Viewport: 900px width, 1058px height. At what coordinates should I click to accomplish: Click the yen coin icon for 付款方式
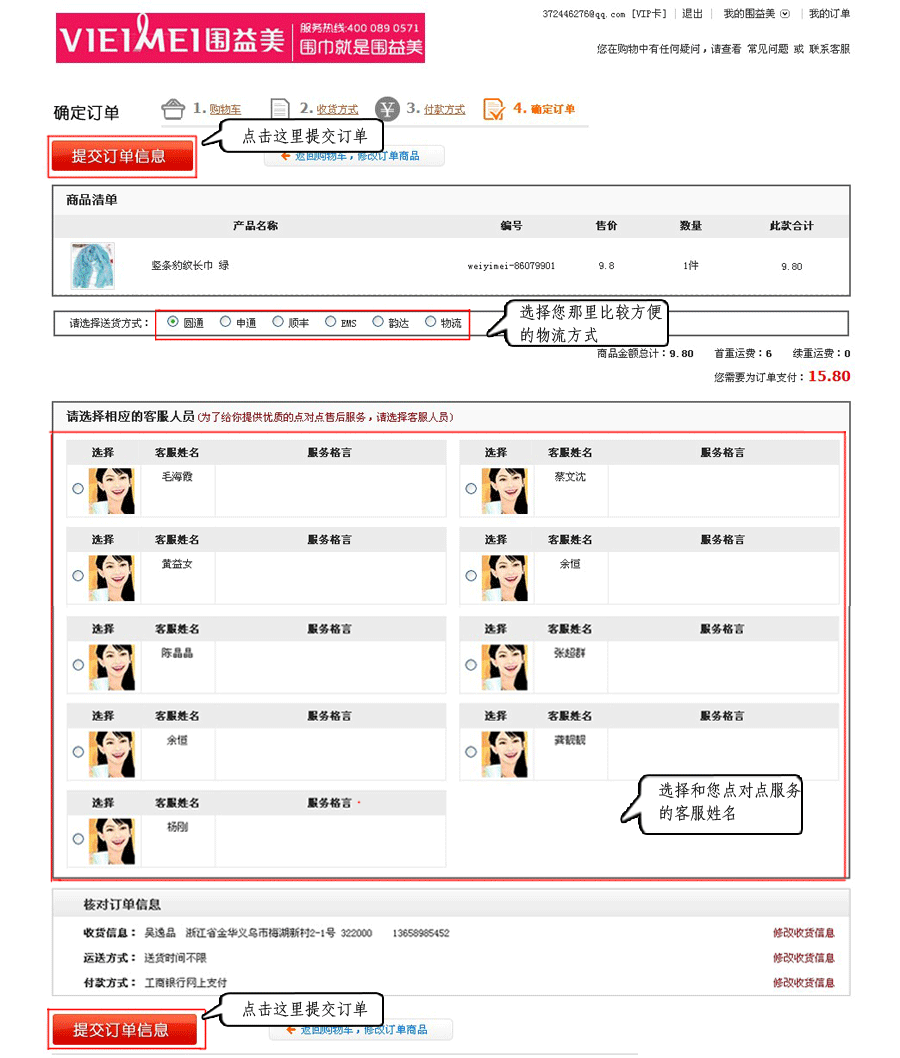[x=387, y=109]
